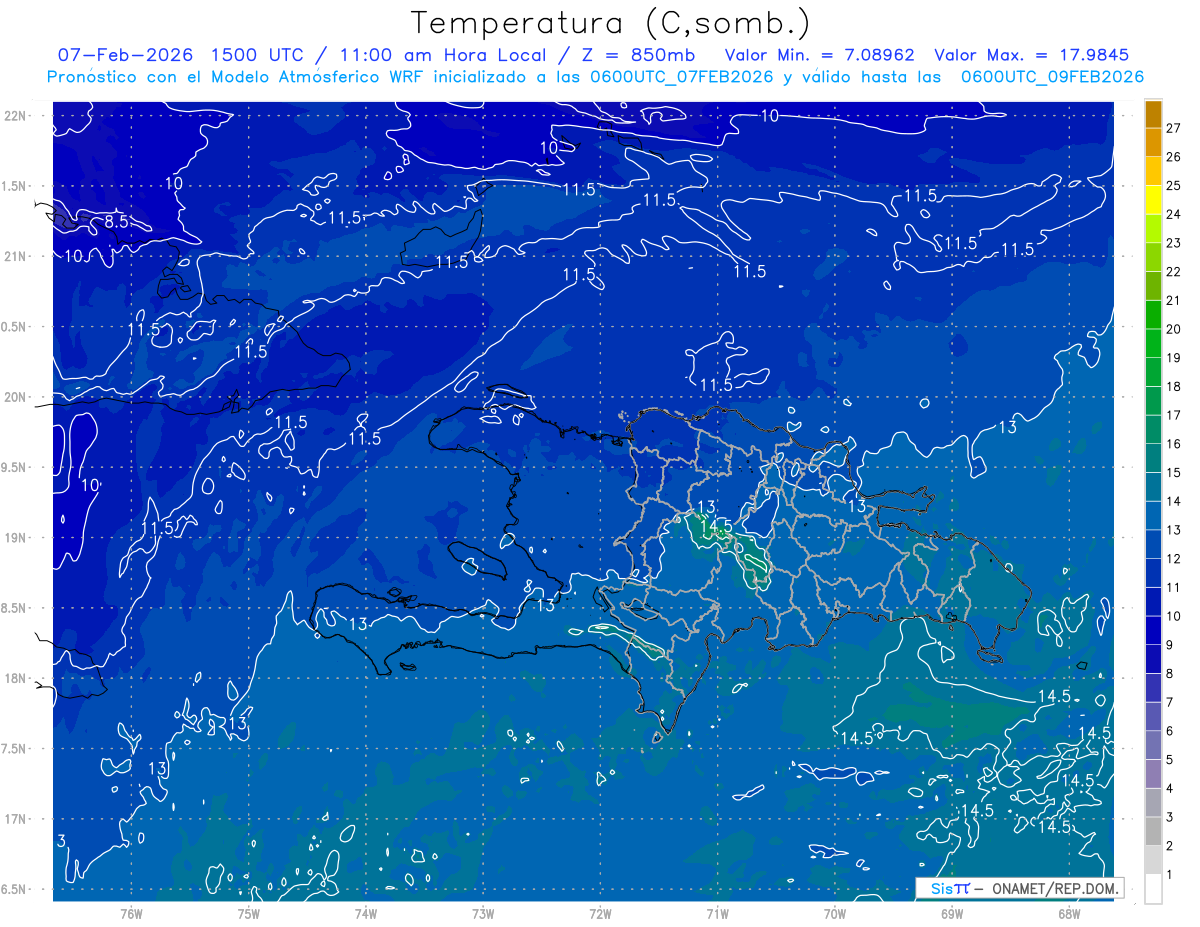
Task: Click the "76W" longitude axis label
Action: tap(131, 913)
